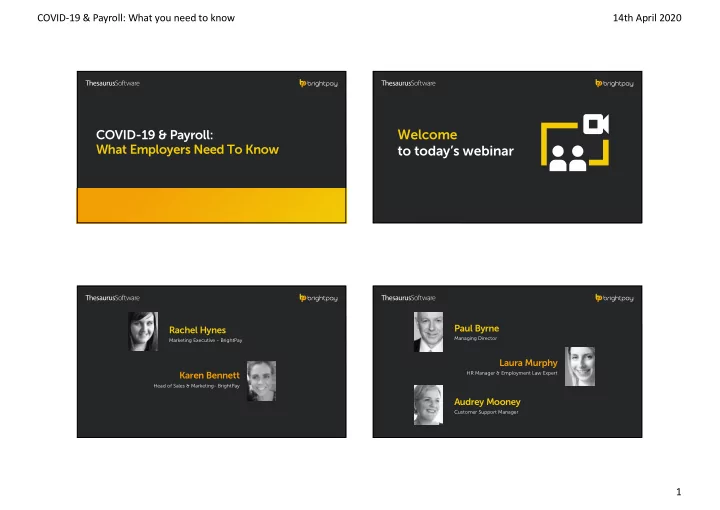Click the page header title 'COVID-19 & Payroll: What you need to know'

click(136, 18)
